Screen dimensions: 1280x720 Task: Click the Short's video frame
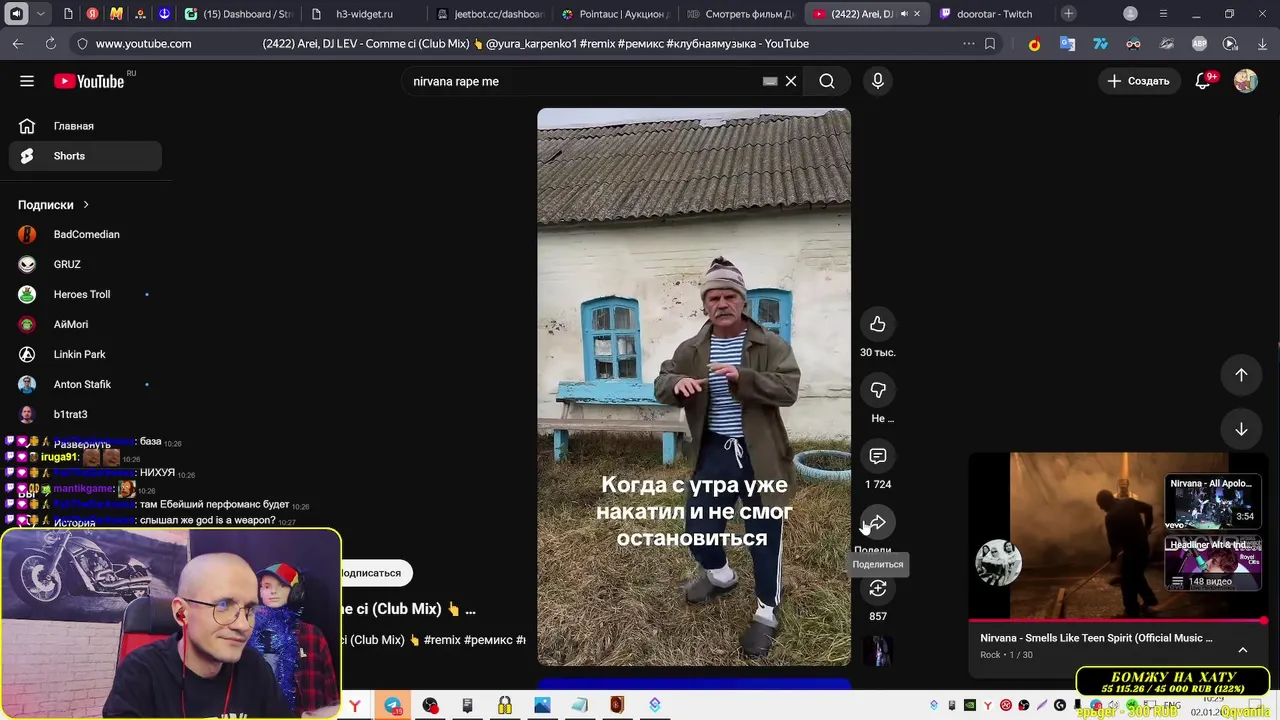coord(694,387)
